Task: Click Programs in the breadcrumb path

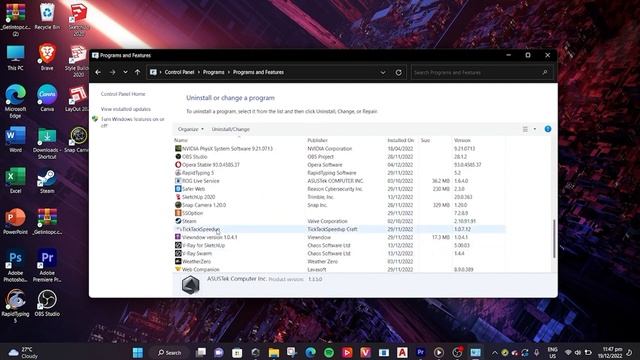Action: pos(213,72)
